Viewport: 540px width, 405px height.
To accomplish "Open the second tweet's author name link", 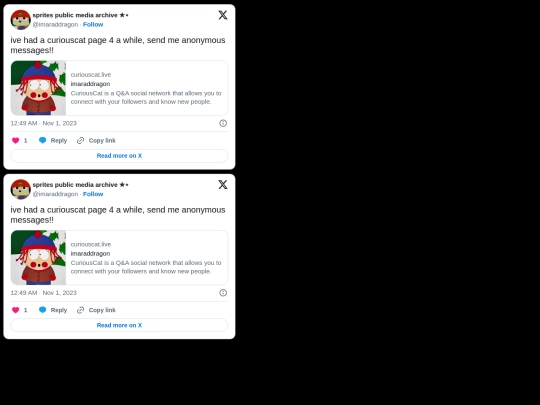I will point(80,185).
